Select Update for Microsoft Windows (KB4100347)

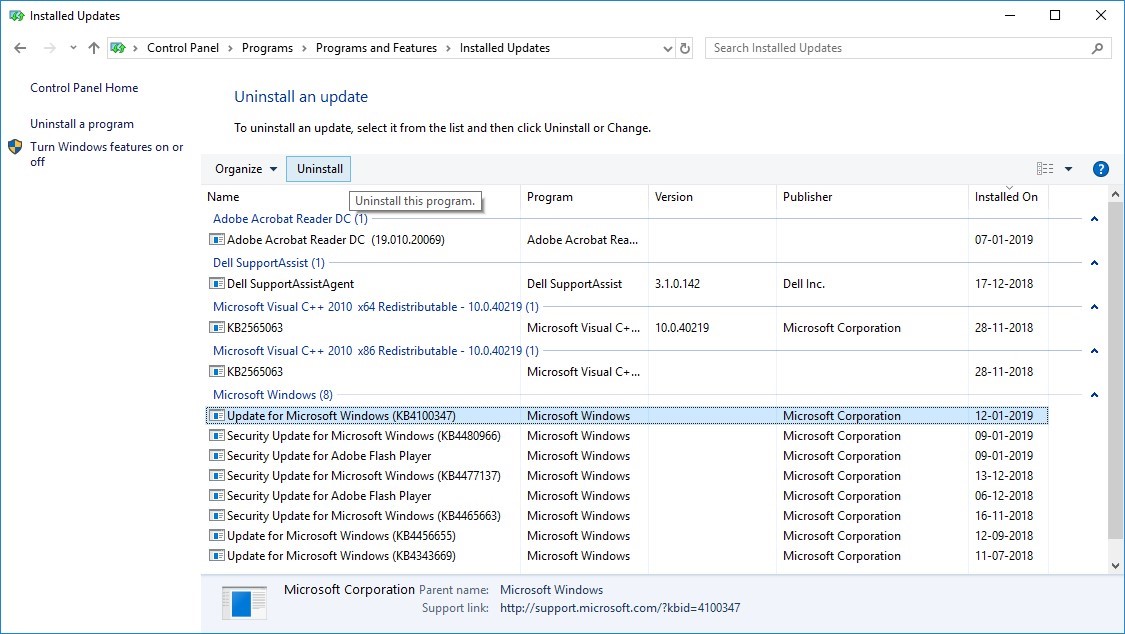point(626,416)
